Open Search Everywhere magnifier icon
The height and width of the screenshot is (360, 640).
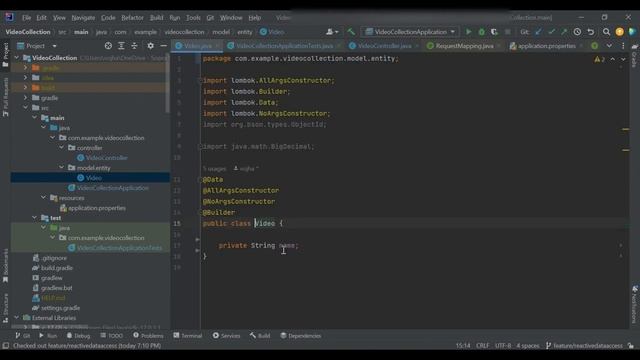click(607, 32)
